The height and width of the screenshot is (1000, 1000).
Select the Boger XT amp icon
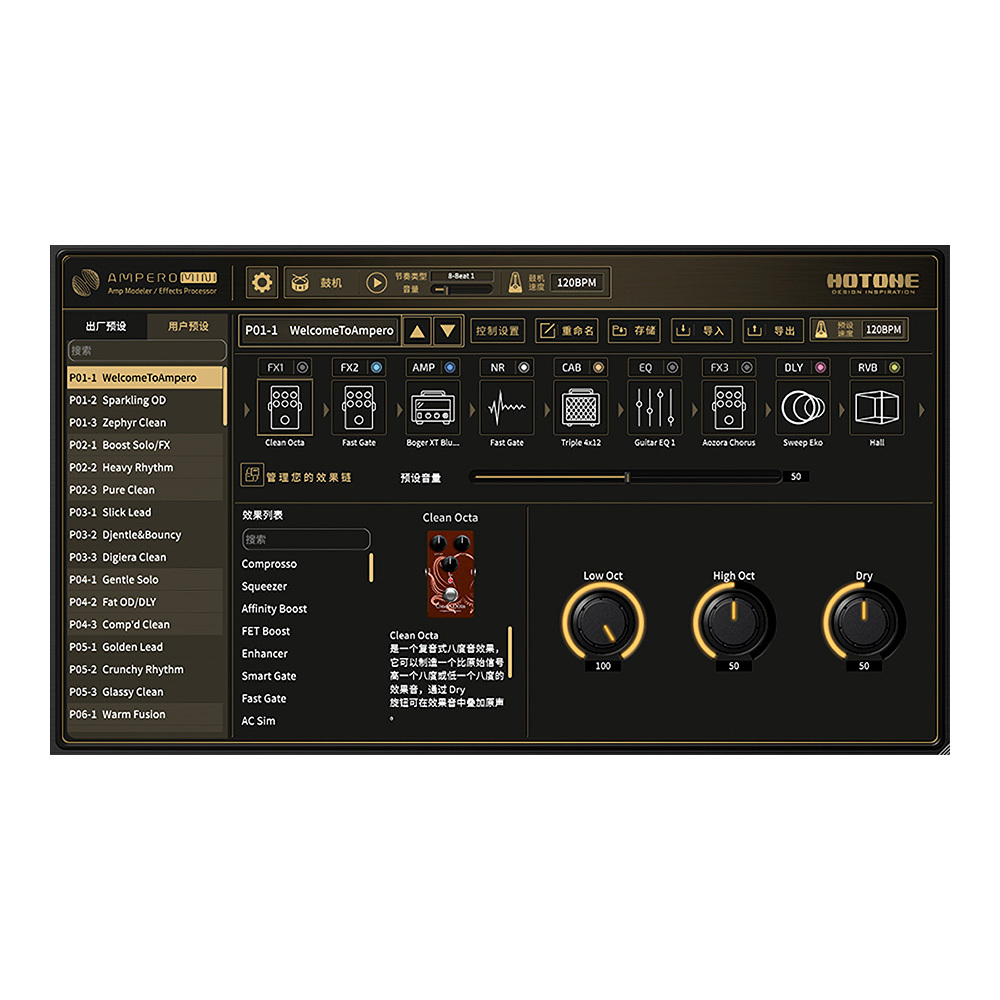434,408
